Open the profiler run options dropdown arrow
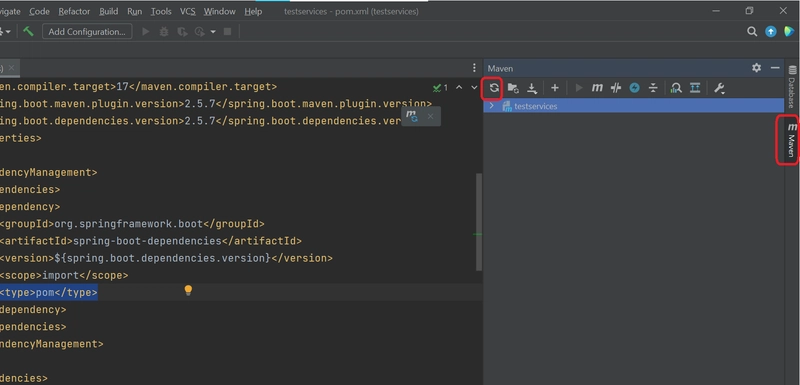The width and height of the screenshot is (800, 385). [x=213, y=32]
